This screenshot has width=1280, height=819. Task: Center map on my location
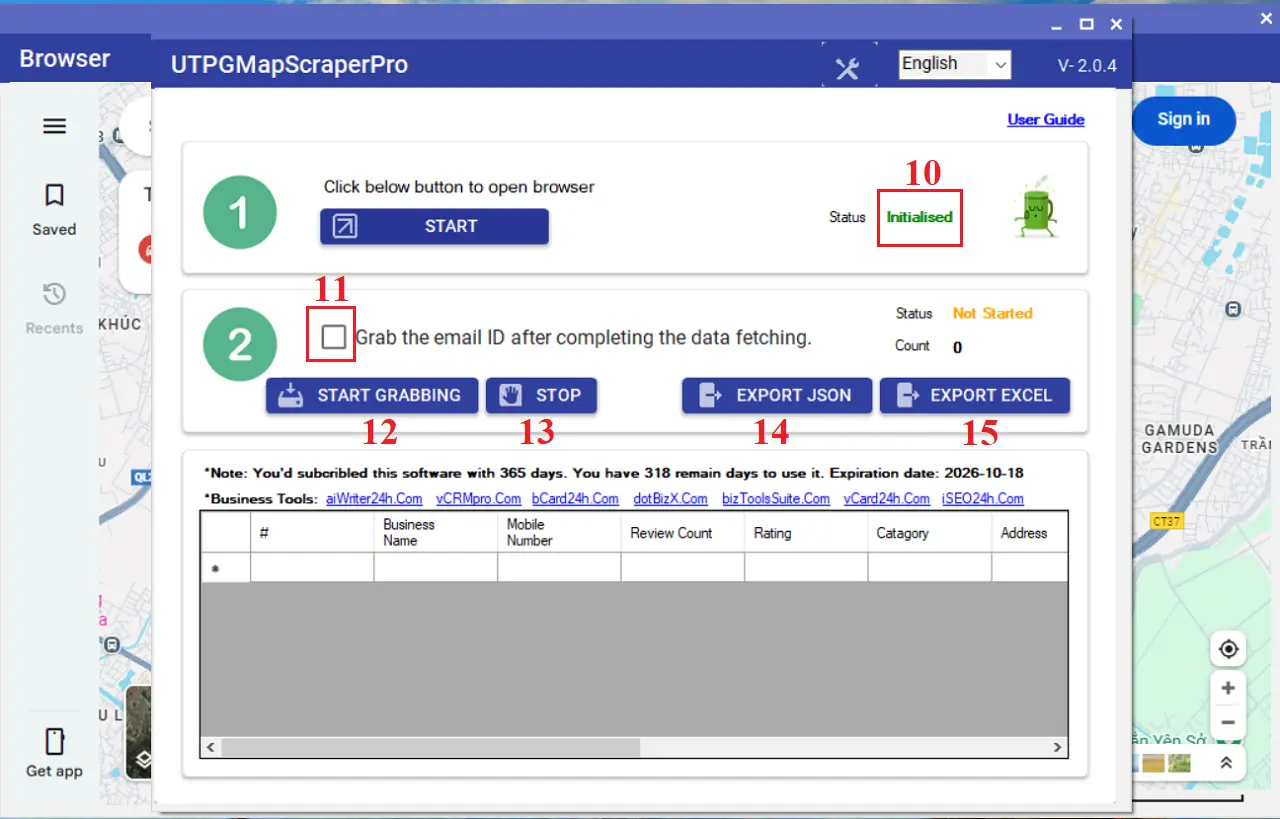pyautogui.click(x=1228, y=649)
